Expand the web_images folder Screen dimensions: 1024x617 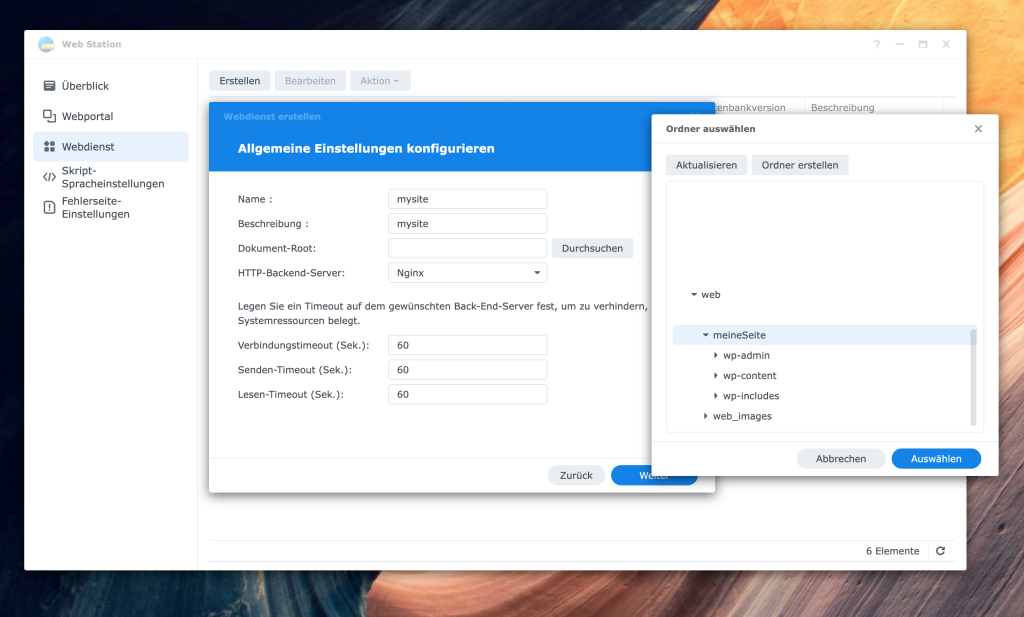point(705,416)
